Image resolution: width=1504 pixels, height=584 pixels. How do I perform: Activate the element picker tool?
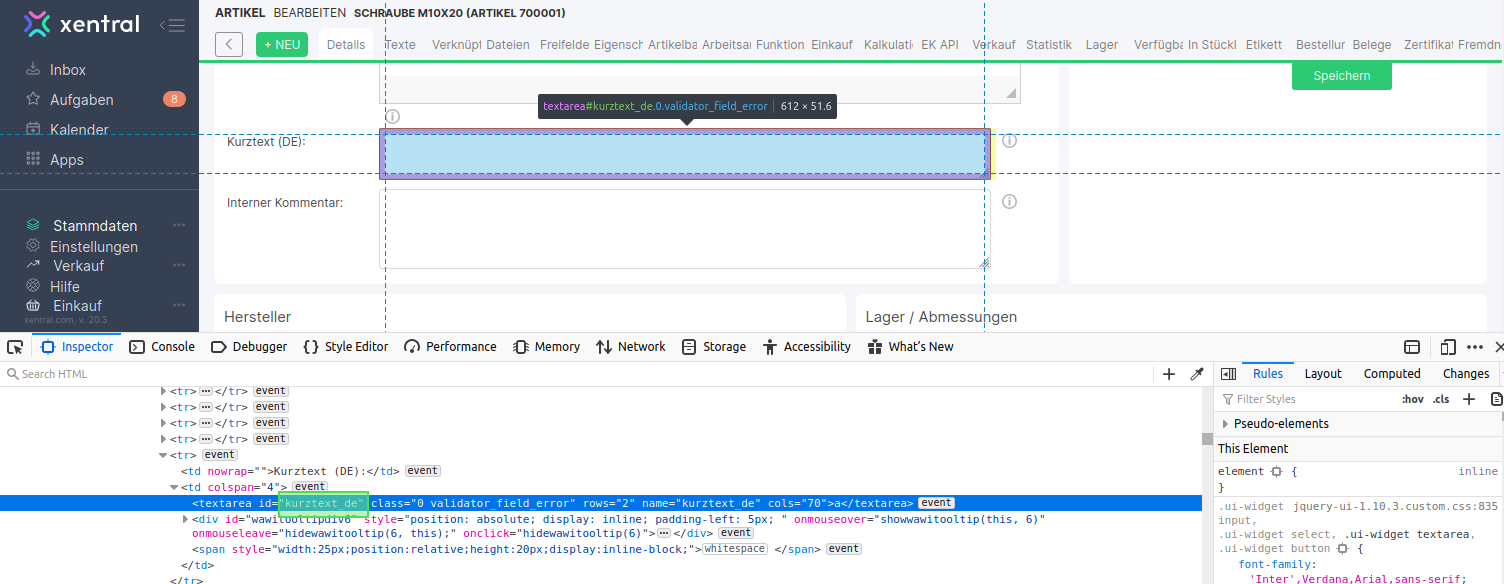click(x=15, y=347)
